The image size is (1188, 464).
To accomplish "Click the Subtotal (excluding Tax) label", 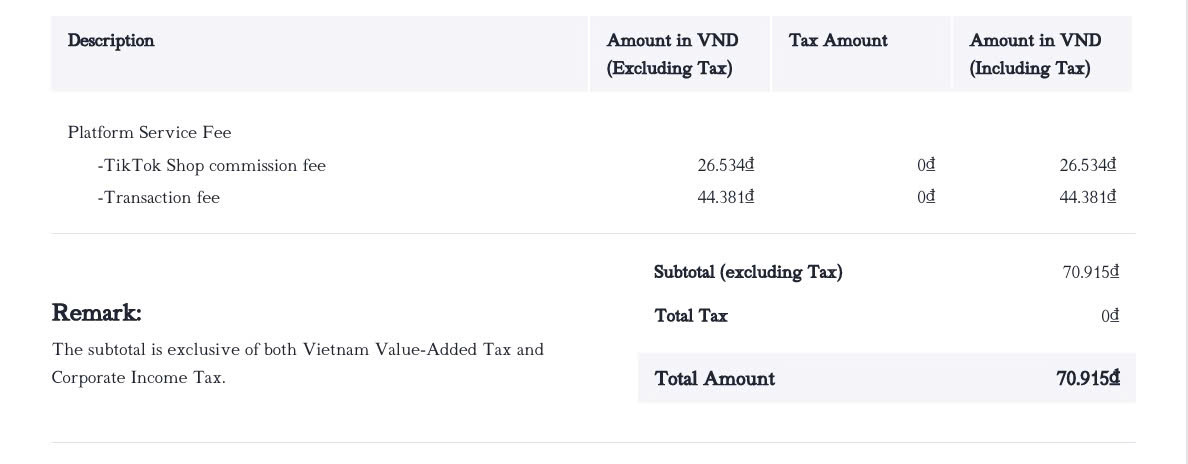I will pyautogui.click(x=748, y=272).
